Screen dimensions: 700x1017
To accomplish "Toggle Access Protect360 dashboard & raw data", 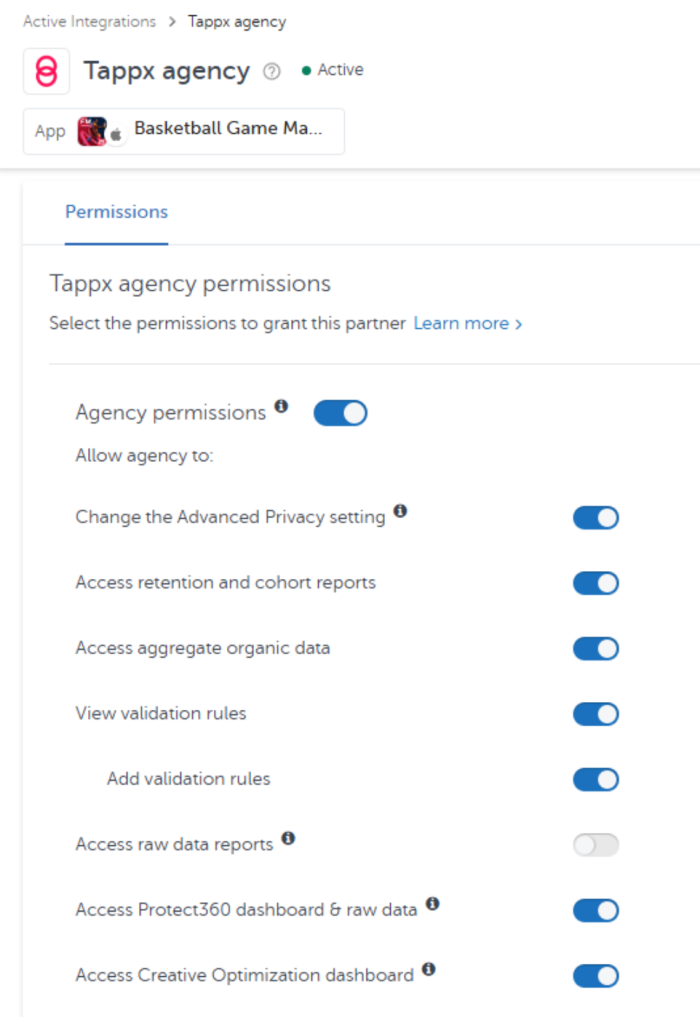I will [596, 911].
